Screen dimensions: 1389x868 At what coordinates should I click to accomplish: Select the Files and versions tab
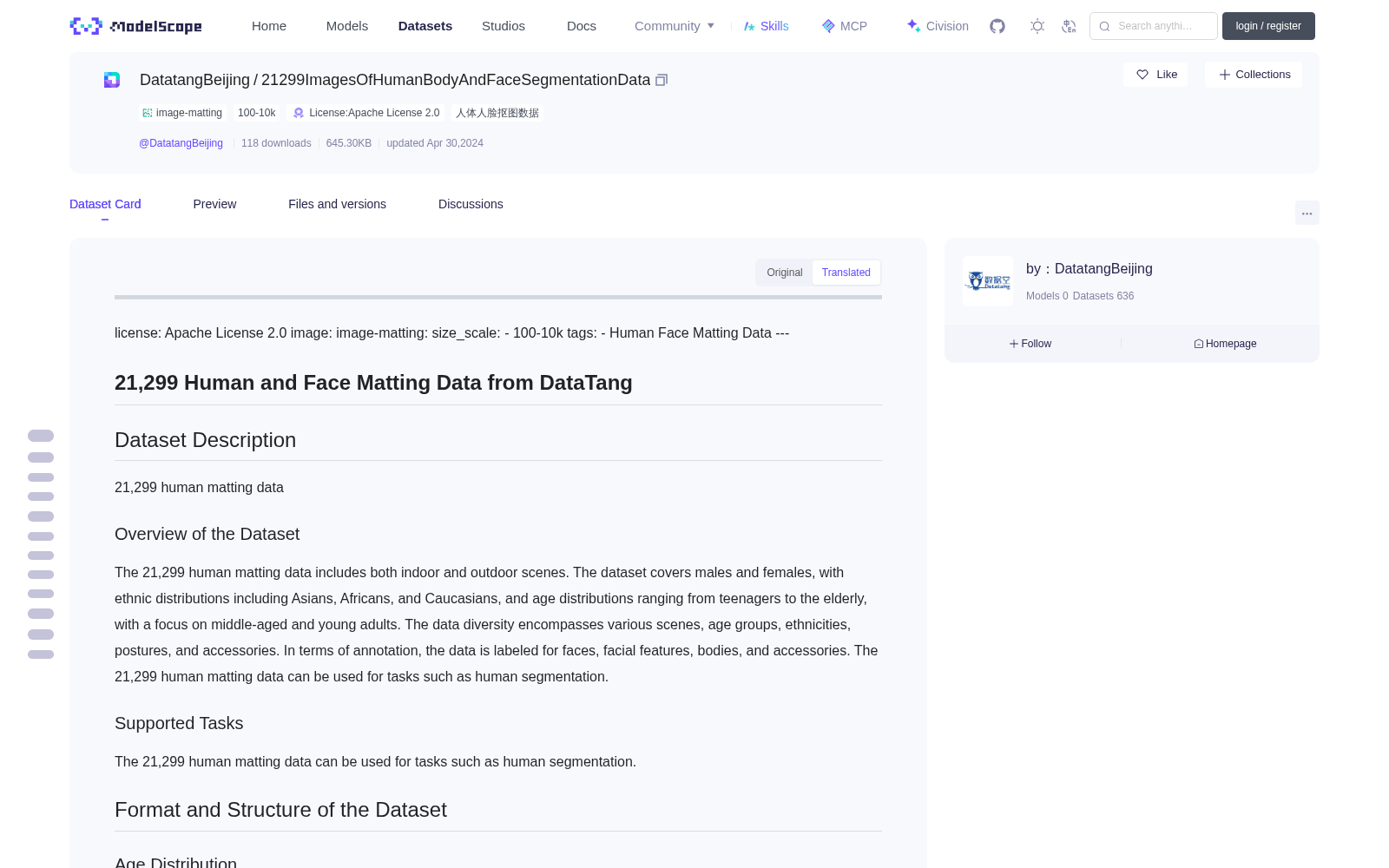pos(337,204)
